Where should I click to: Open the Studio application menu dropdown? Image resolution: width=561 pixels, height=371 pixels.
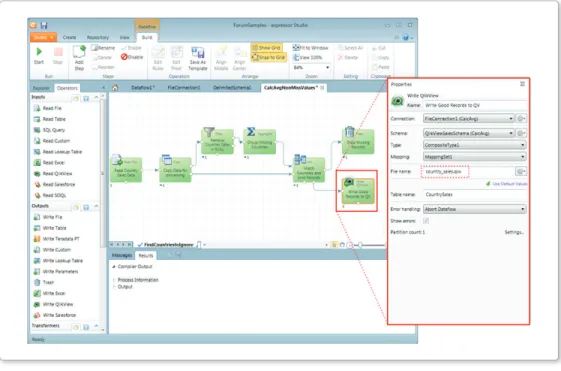tap(43, 38)
